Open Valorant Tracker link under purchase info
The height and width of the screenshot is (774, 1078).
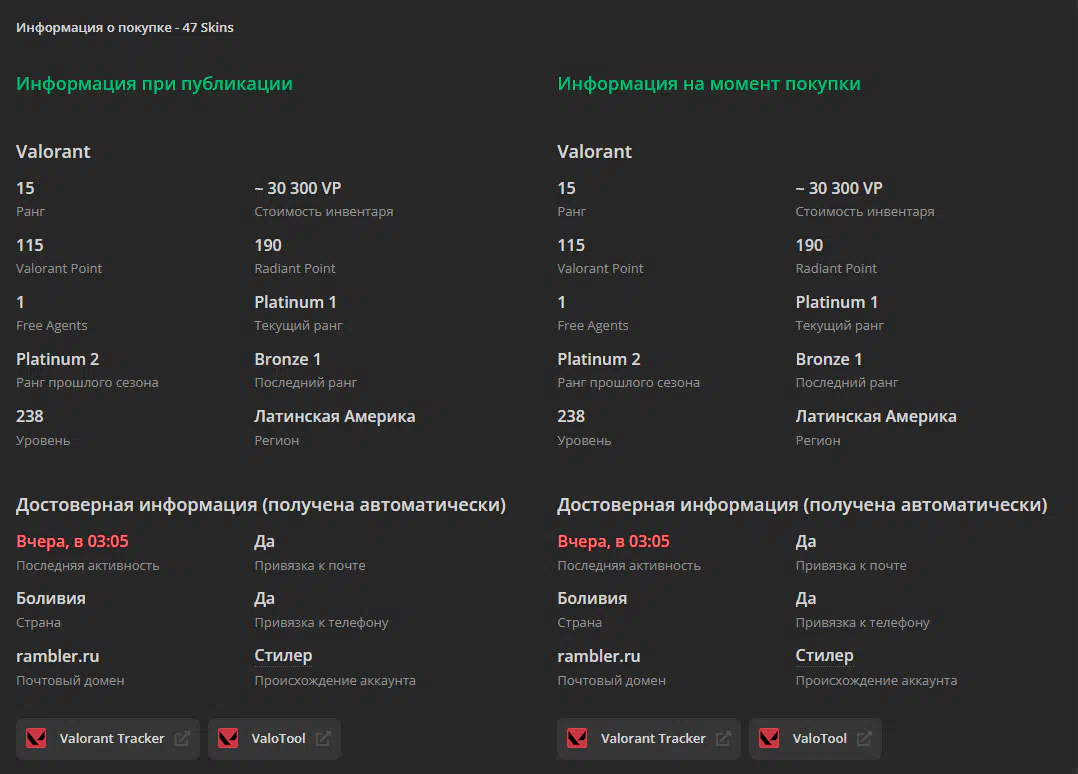point(649,738)
